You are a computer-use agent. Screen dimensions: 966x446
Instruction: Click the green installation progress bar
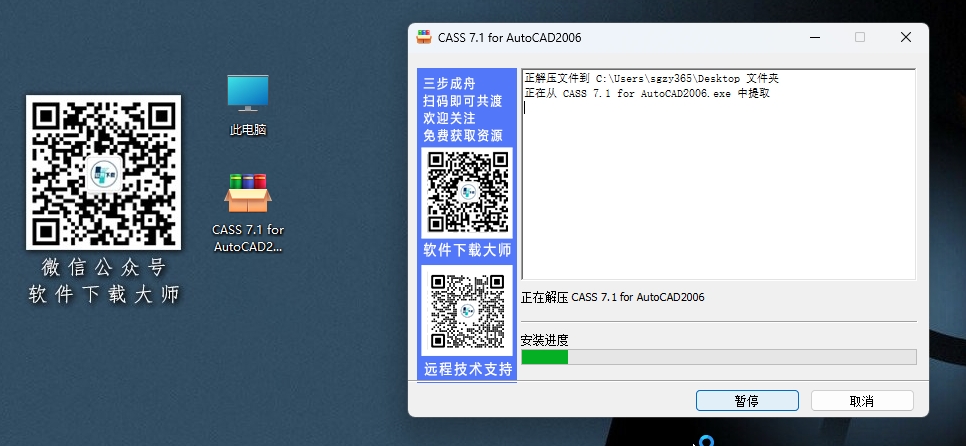(718, 357)
